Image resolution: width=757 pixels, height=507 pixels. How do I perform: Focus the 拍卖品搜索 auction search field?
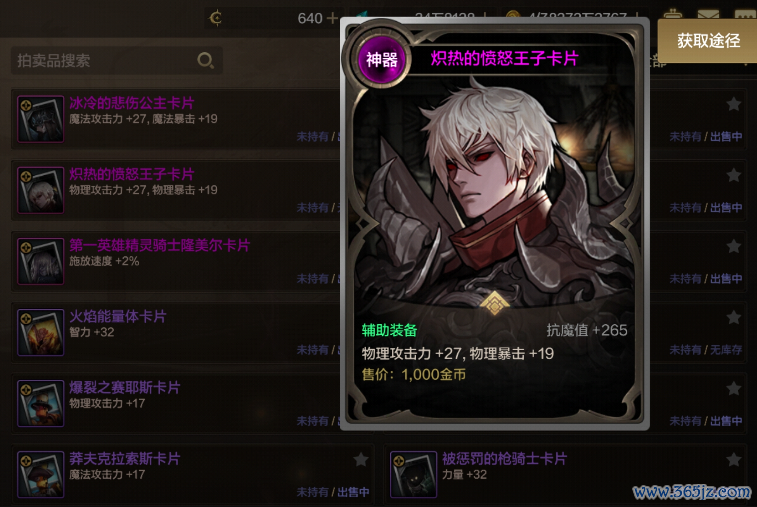coord(117,60)
